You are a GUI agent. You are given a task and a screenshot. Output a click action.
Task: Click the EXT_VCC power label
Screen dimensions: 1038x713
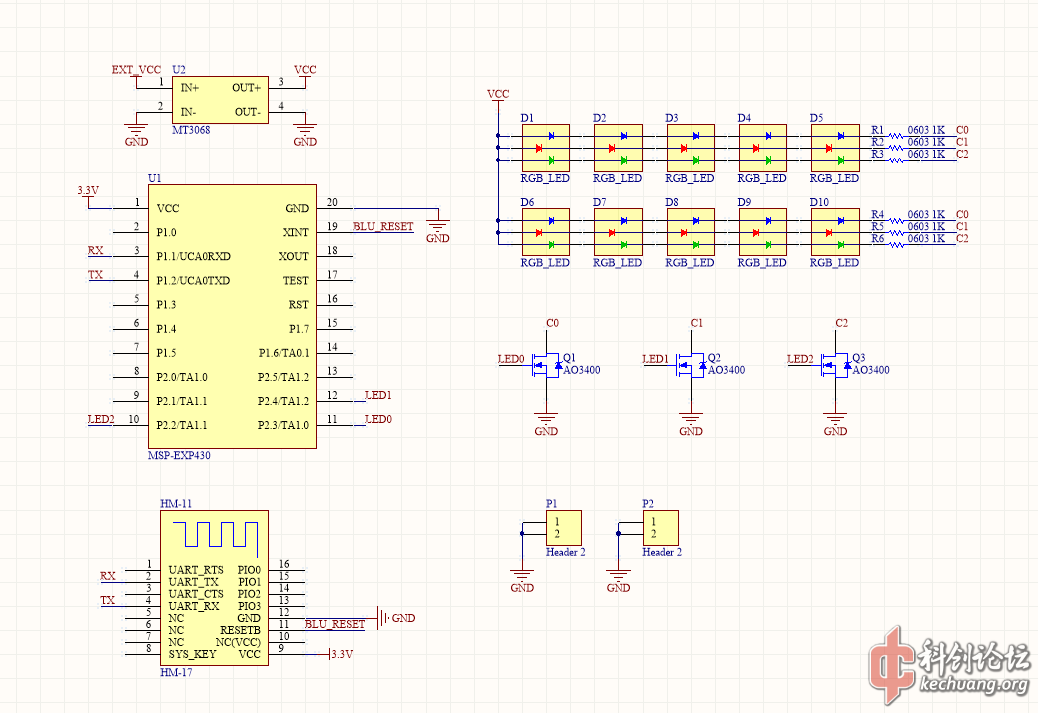click(x=136, y=70)
